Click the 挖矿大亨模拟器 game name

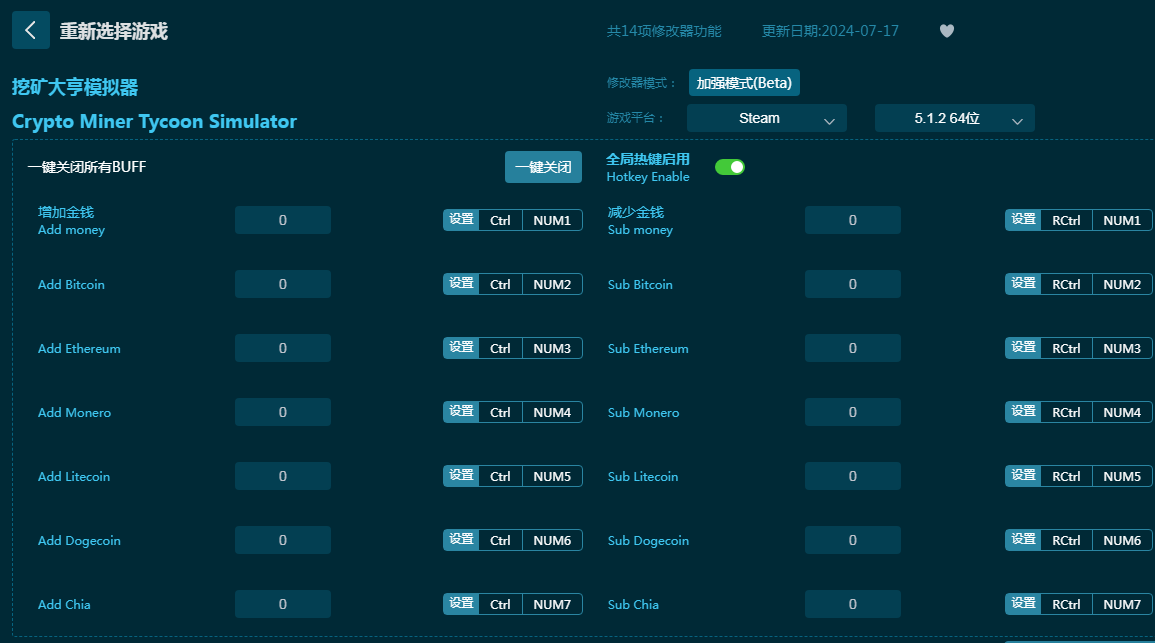click(x=75, y=88)
